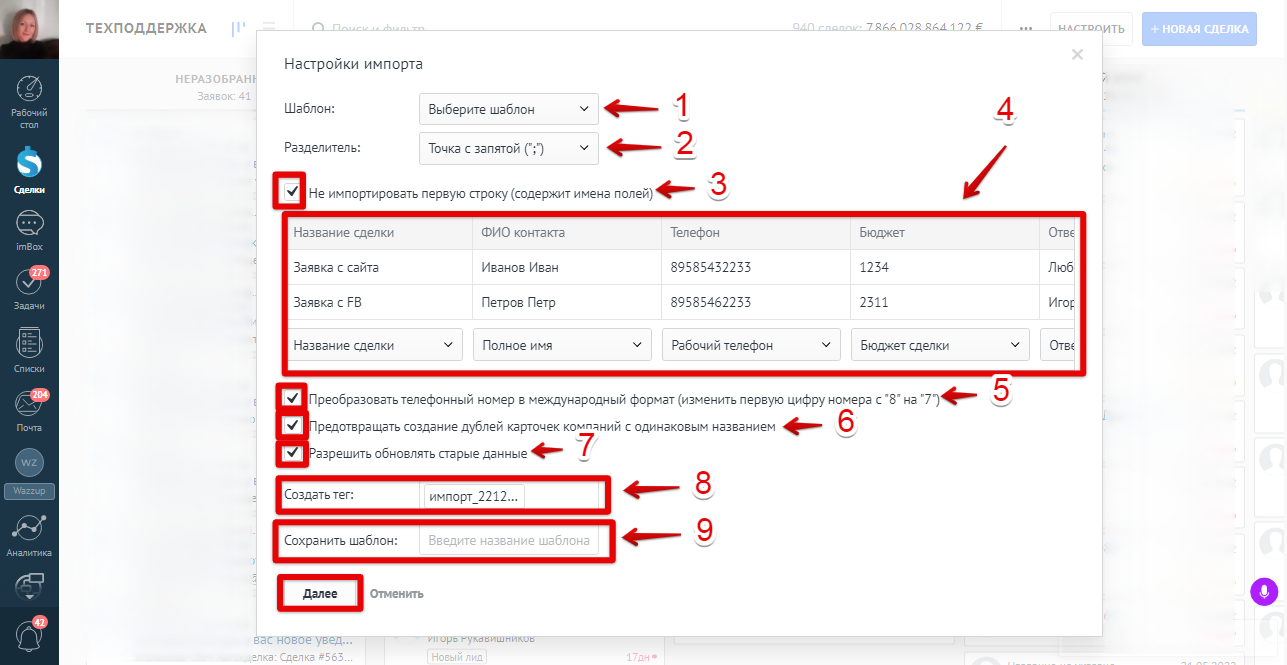The width and height of the screenshot is (1287, 665).
Task: Toggle 'Не импортировать первую строку' checkbox
Action: point(291,191)
